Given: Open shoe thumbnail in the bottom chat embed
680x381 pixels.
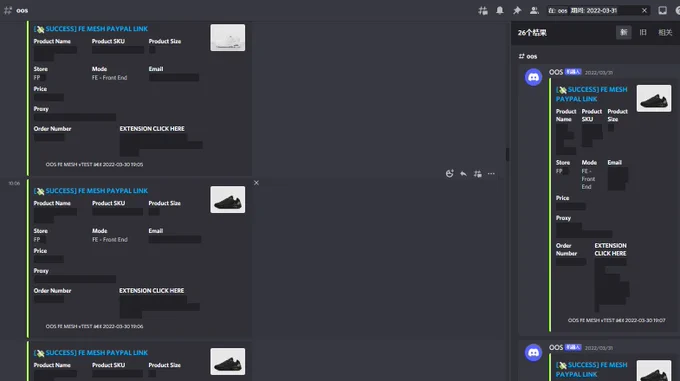Looking at the screenshot, I should pos(228,361).
